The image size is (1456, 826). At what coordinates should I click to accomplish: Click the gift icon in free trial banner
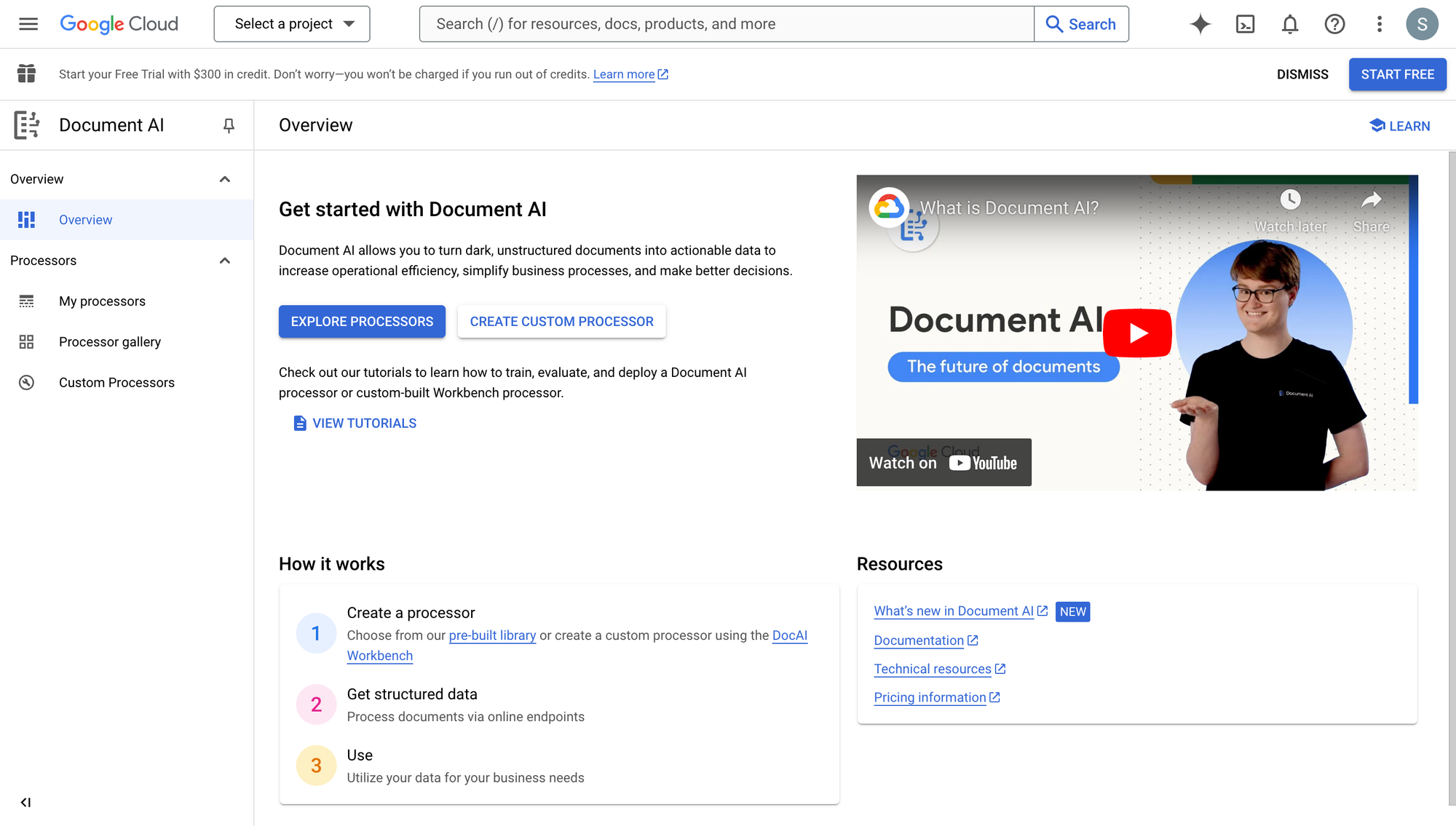(26, 74)
